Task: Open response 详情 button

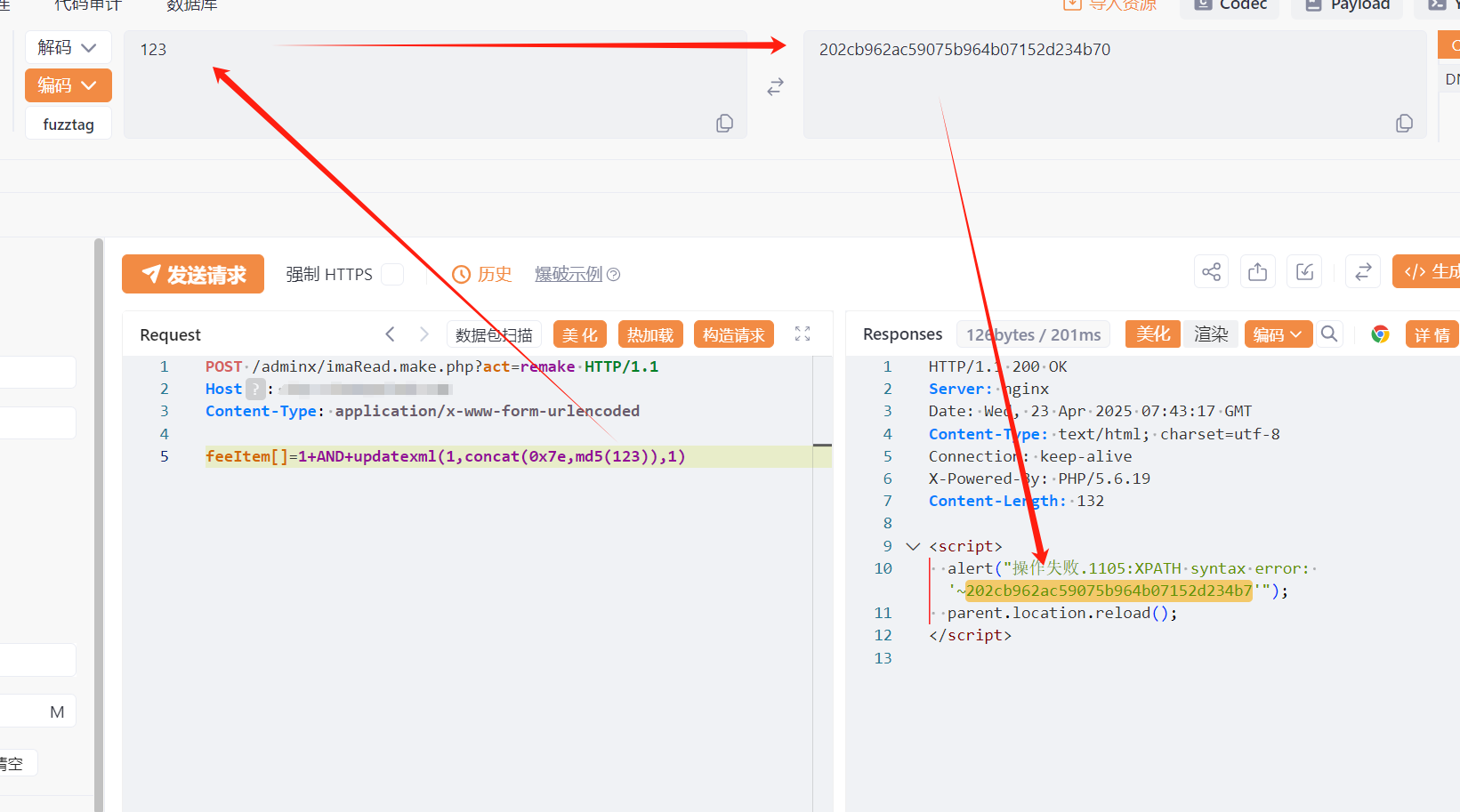Action: 1432,334
